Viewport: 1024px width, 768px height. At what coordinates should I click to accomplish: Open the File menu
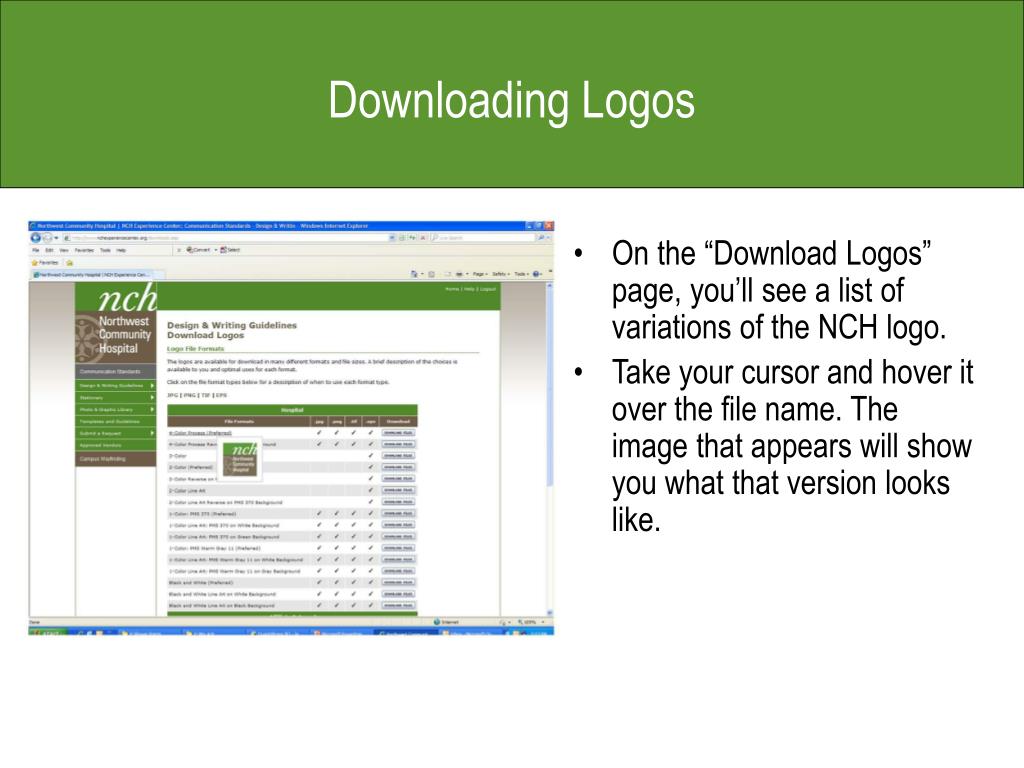pyautogui.click(x=36, y=250)
